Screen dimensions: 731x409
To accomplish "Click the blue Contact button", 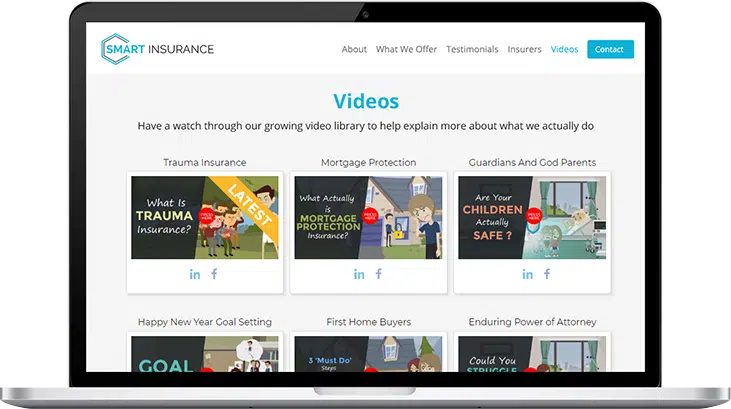I will [609, 49].
